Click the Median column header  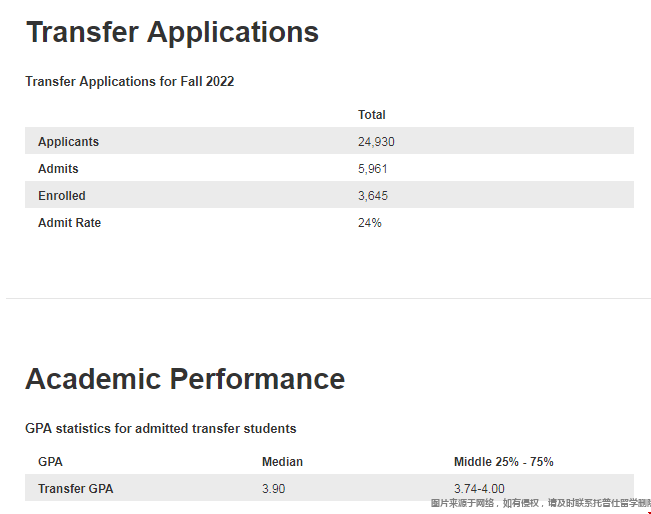tap(282, 462)
